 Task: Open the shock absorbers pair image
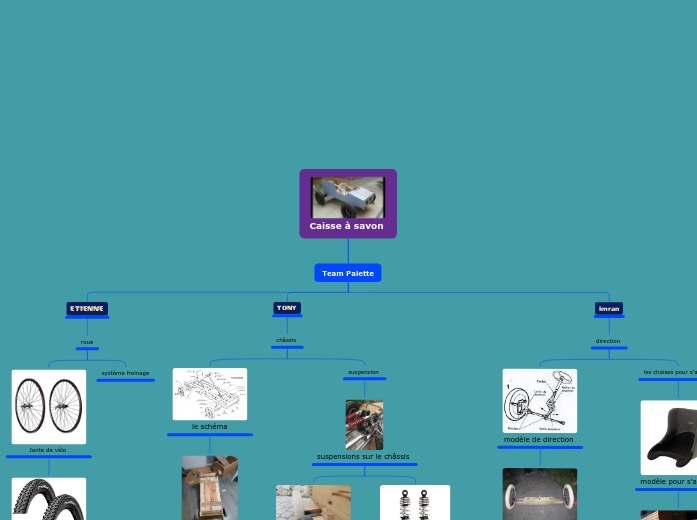(415, 502)
